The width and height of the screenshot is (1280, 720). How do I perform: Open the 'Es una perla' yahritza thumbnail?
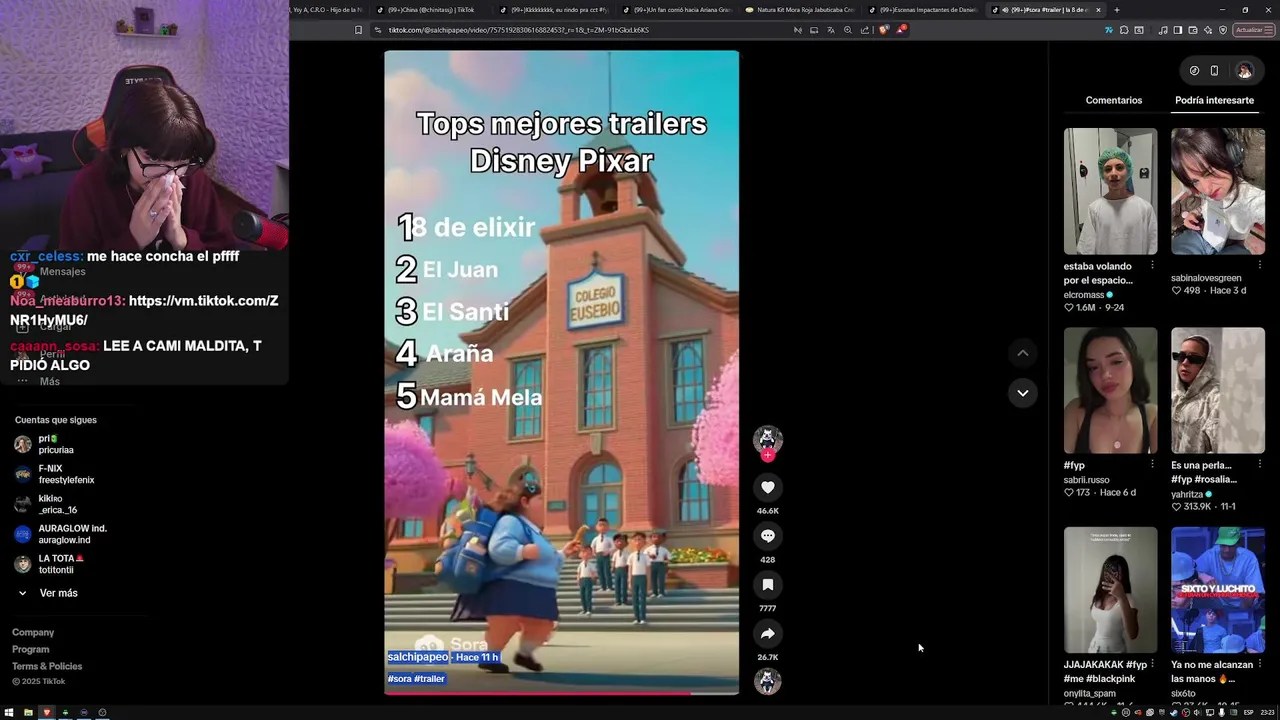pos(1218,390)
